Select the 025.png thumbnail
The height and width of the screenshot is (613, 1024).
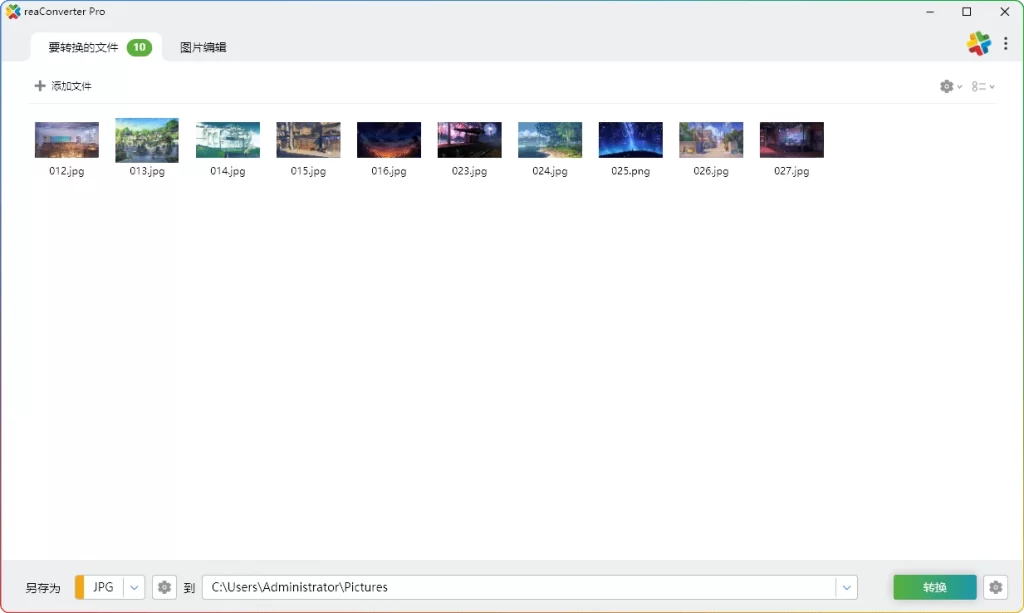[630, 139]
